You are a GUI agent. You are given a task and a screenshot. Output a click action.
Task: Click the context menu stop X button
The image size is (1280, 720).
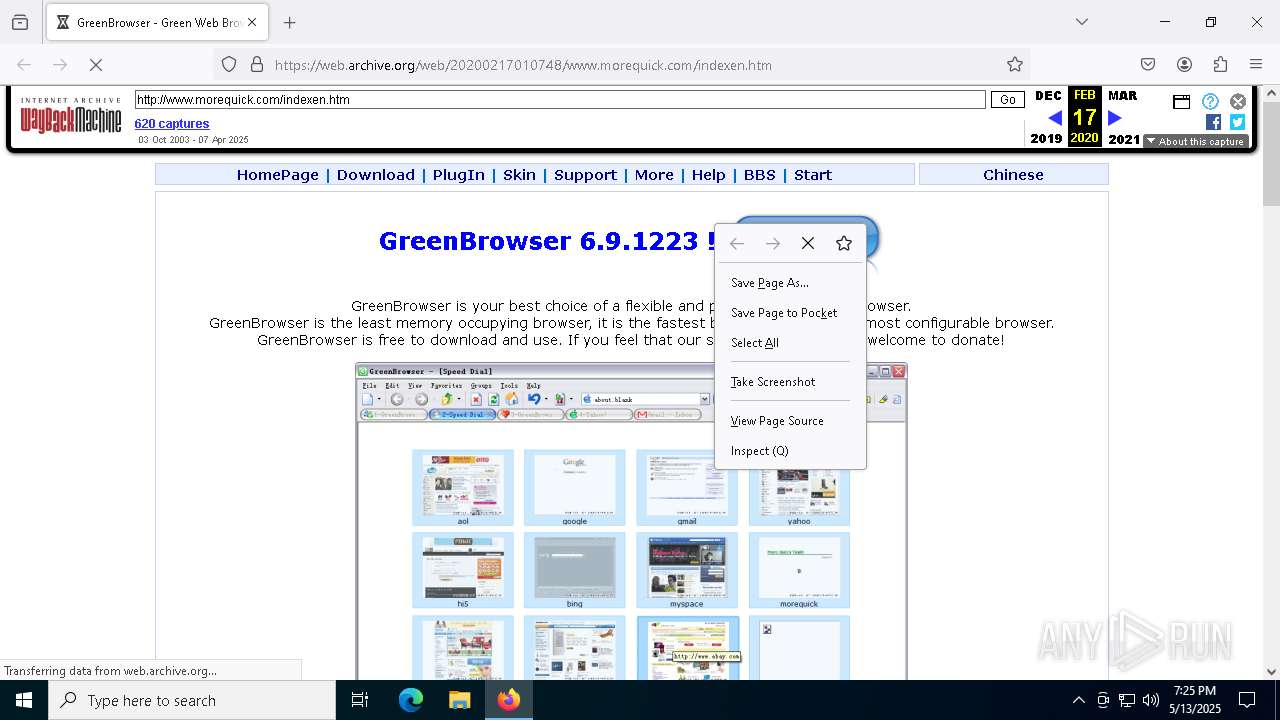tap(808, 243)
